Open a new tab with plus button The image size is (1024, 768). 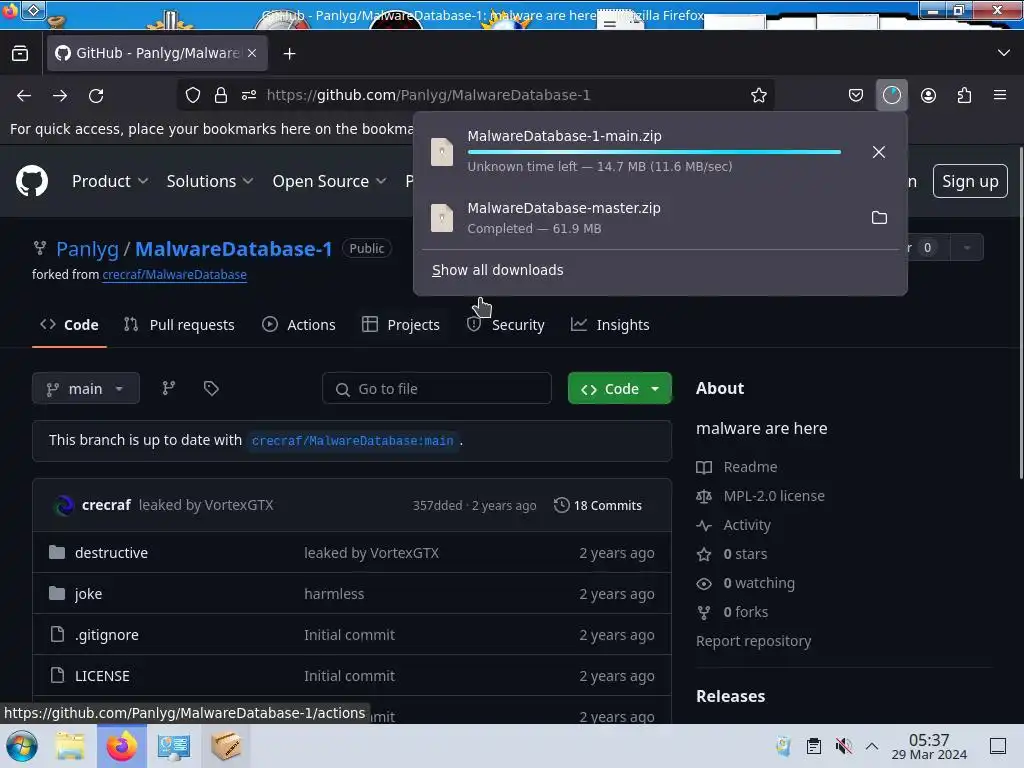tap(289, 54)
